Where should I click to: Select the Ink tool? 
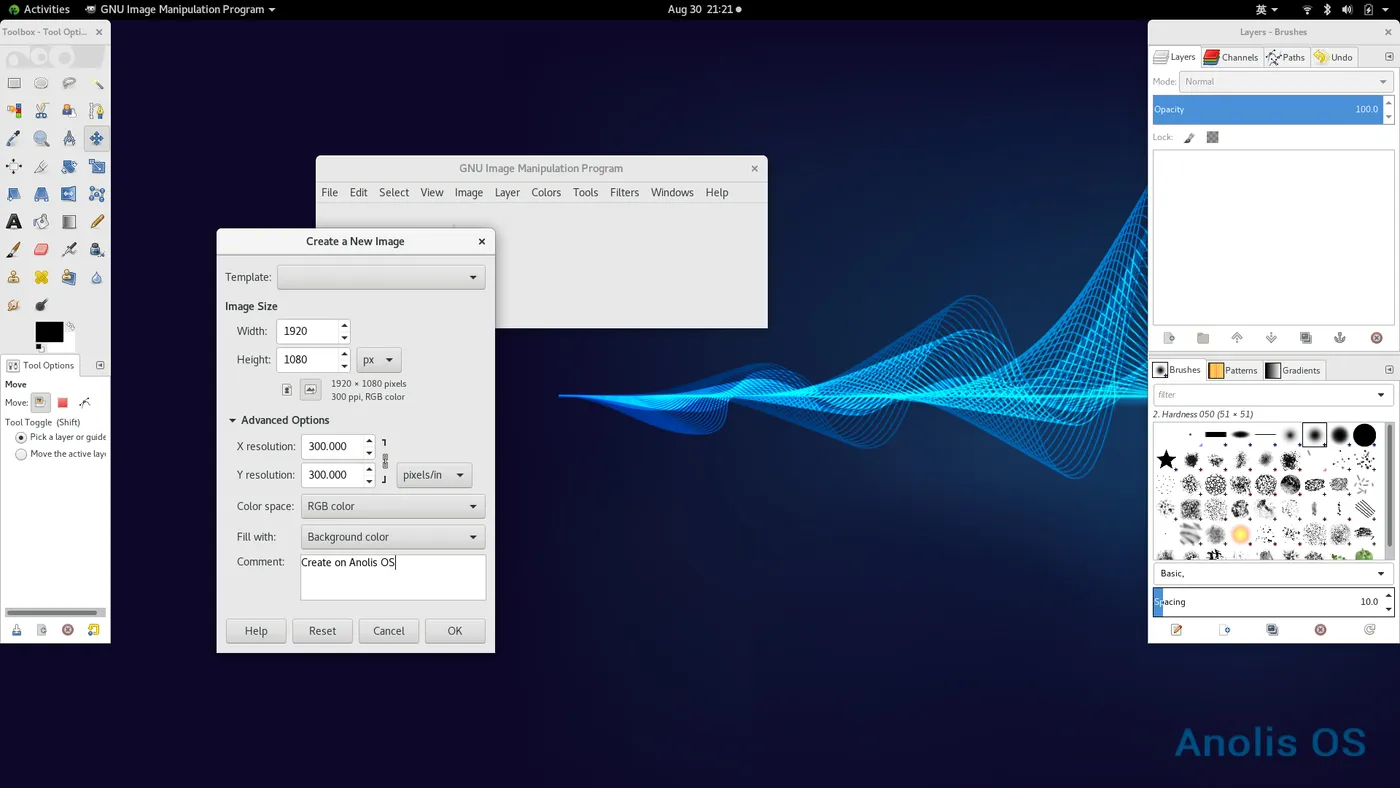[96, 250]
